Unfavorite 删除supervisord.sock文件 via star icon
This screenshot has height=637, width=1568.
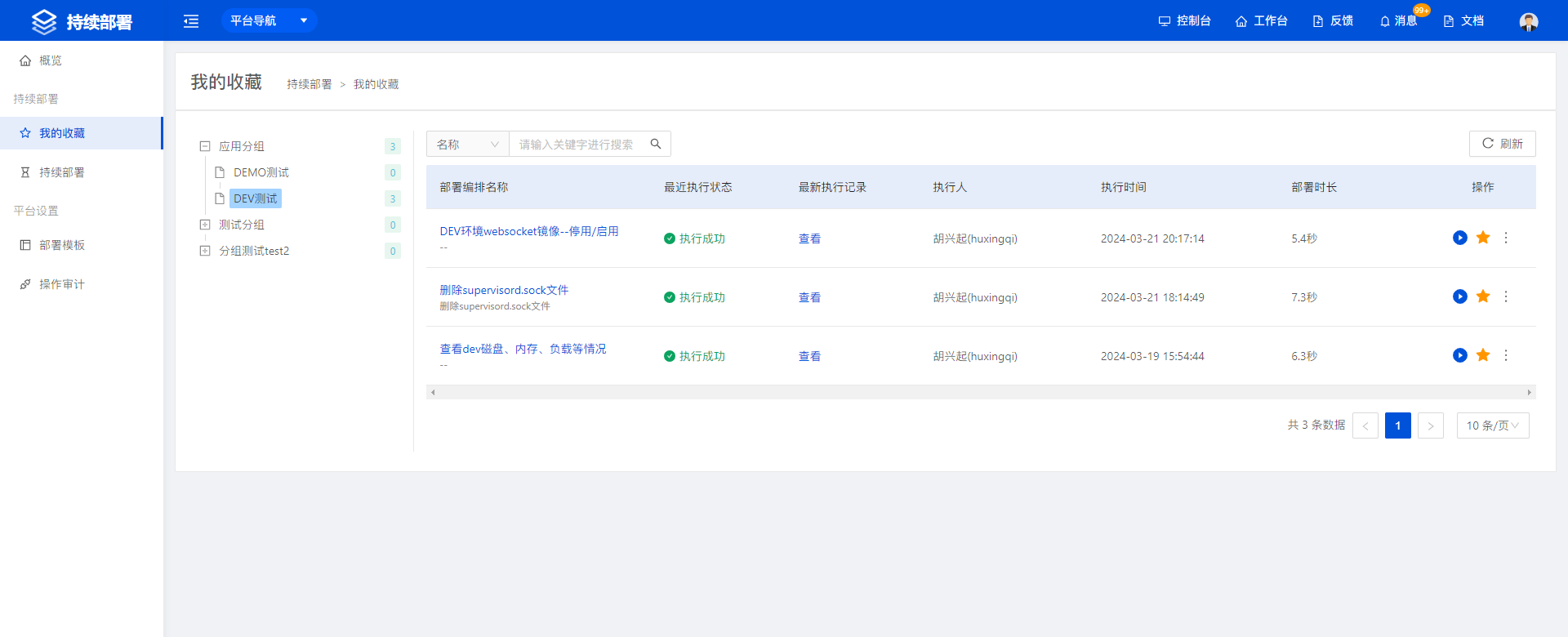(x=1483, y=296)
